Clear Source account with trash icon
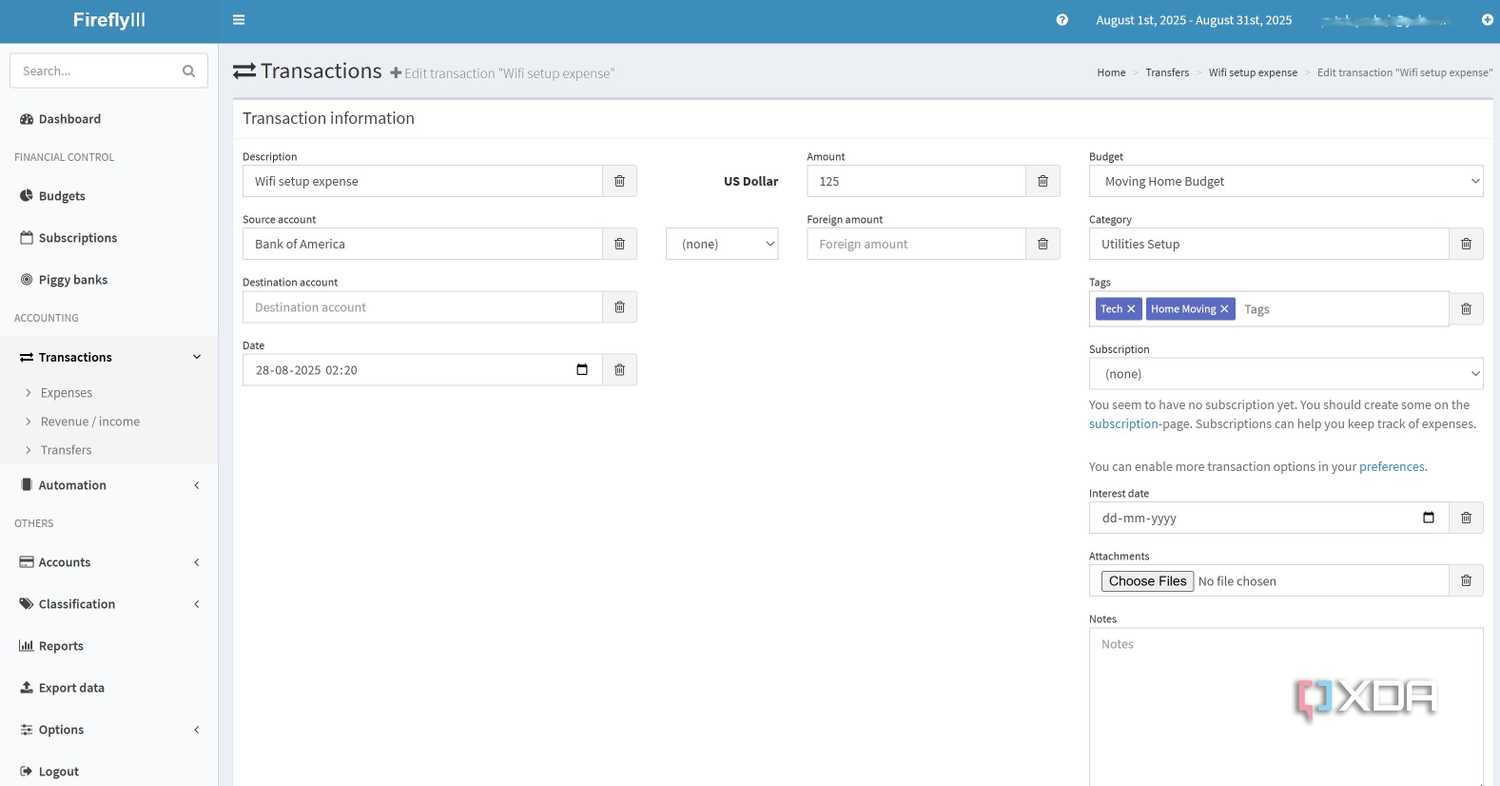 (620, 244)
